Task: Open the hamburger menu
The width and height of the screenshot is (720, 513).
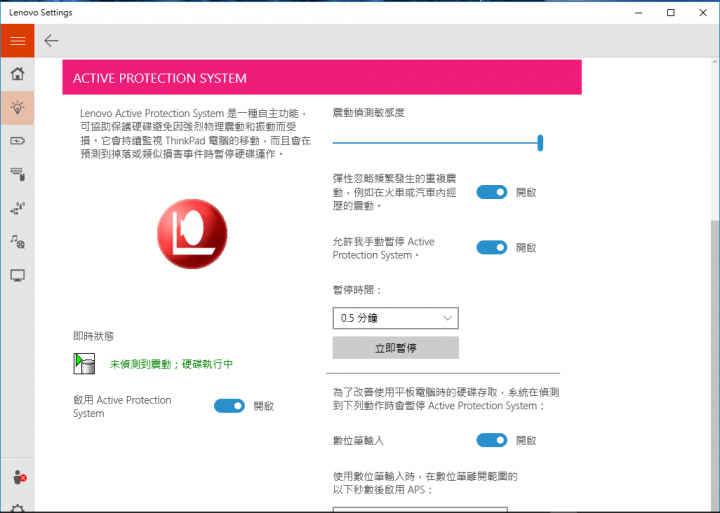Action: 17,41
